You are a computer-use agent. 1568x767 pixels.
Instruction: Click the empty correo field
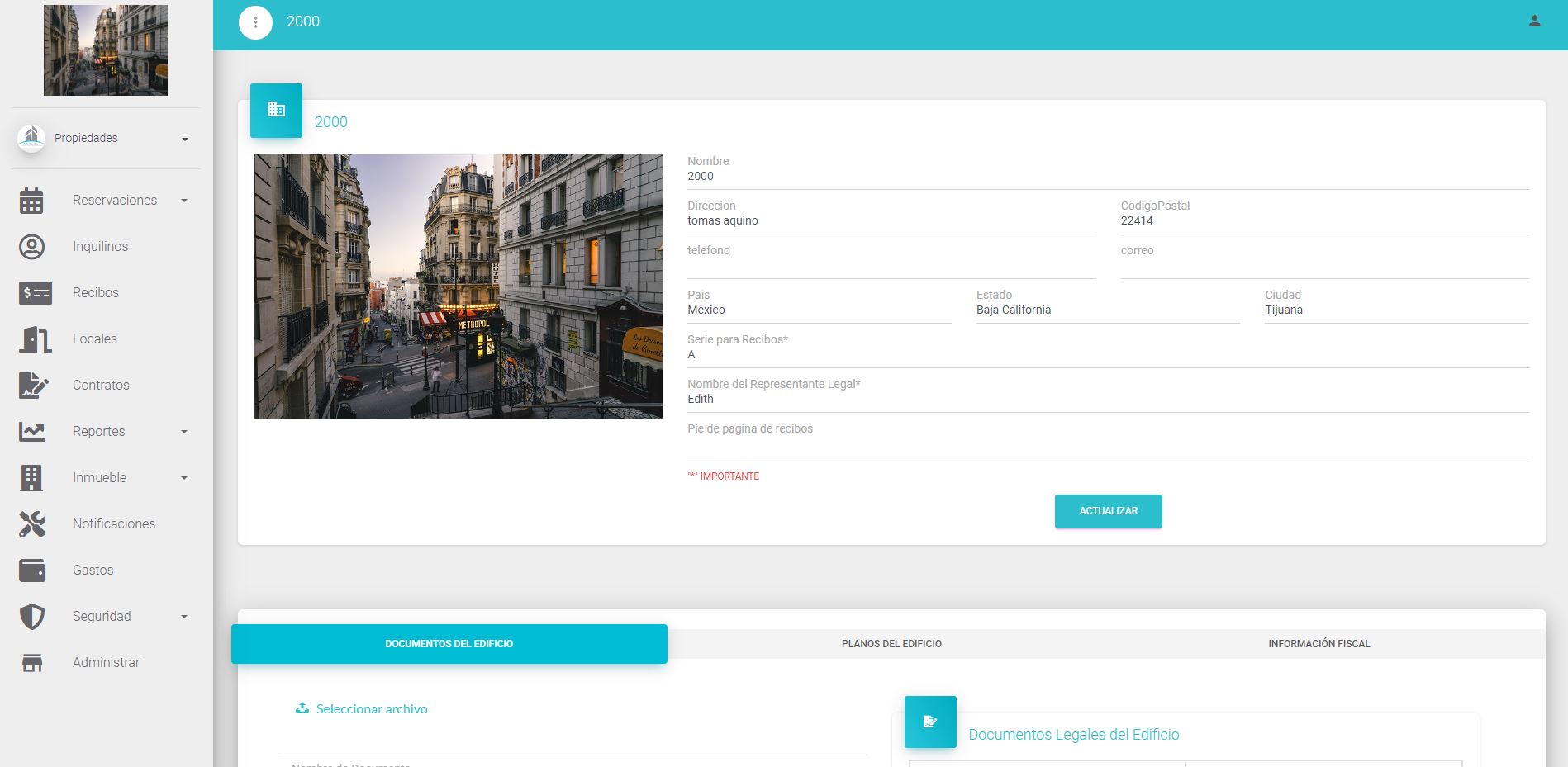[x=1324, y=265]
